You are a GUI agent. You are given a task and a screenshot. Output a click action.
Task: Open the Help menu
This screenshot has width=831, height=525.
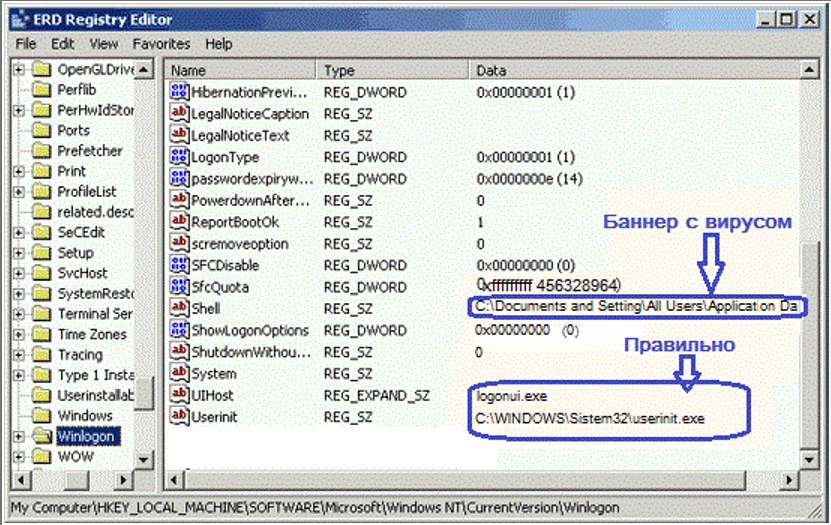coord(219,44)
